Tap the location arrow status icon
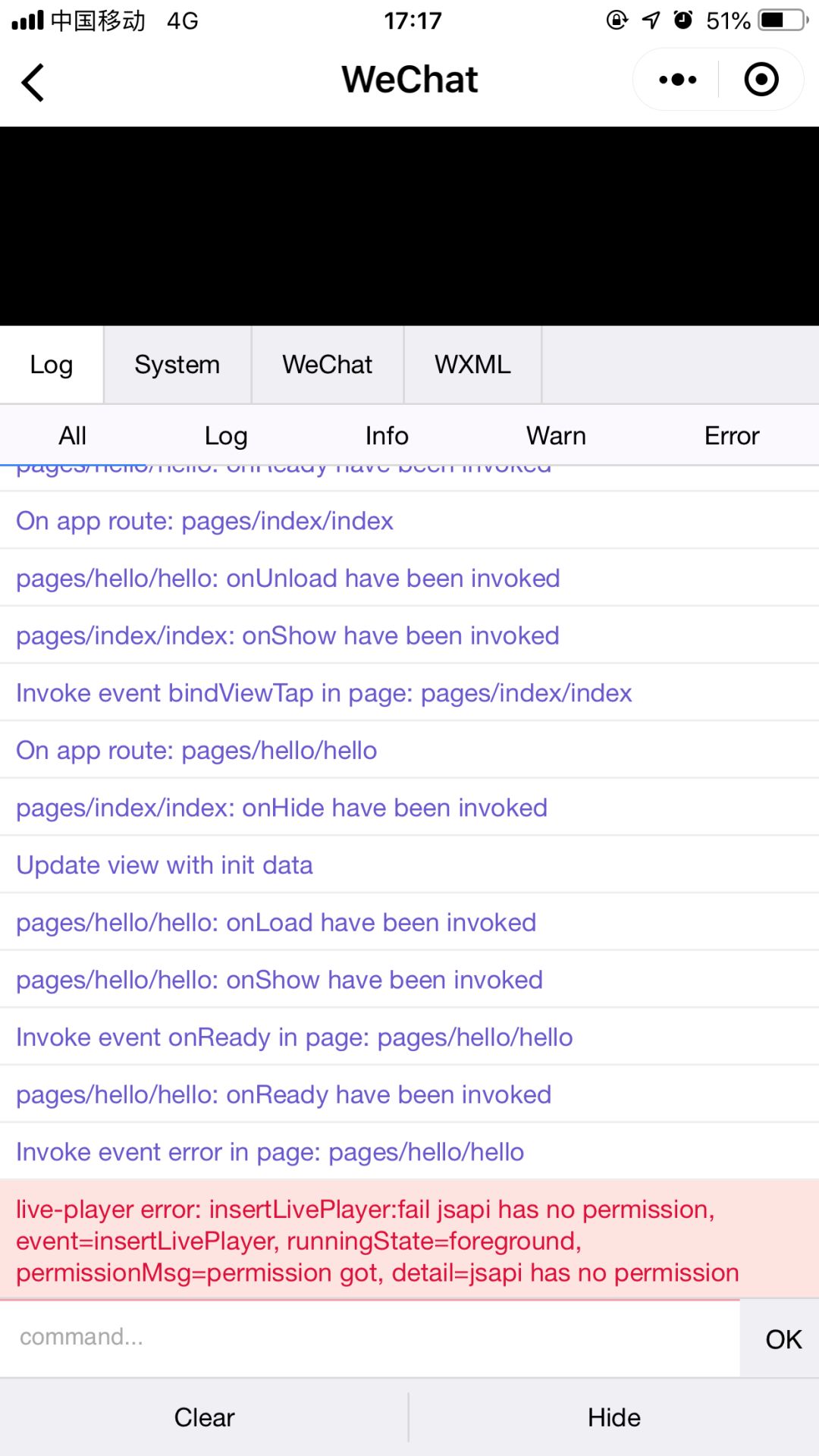Screen dimensions: 819x1456 click(x=651, y=20)
